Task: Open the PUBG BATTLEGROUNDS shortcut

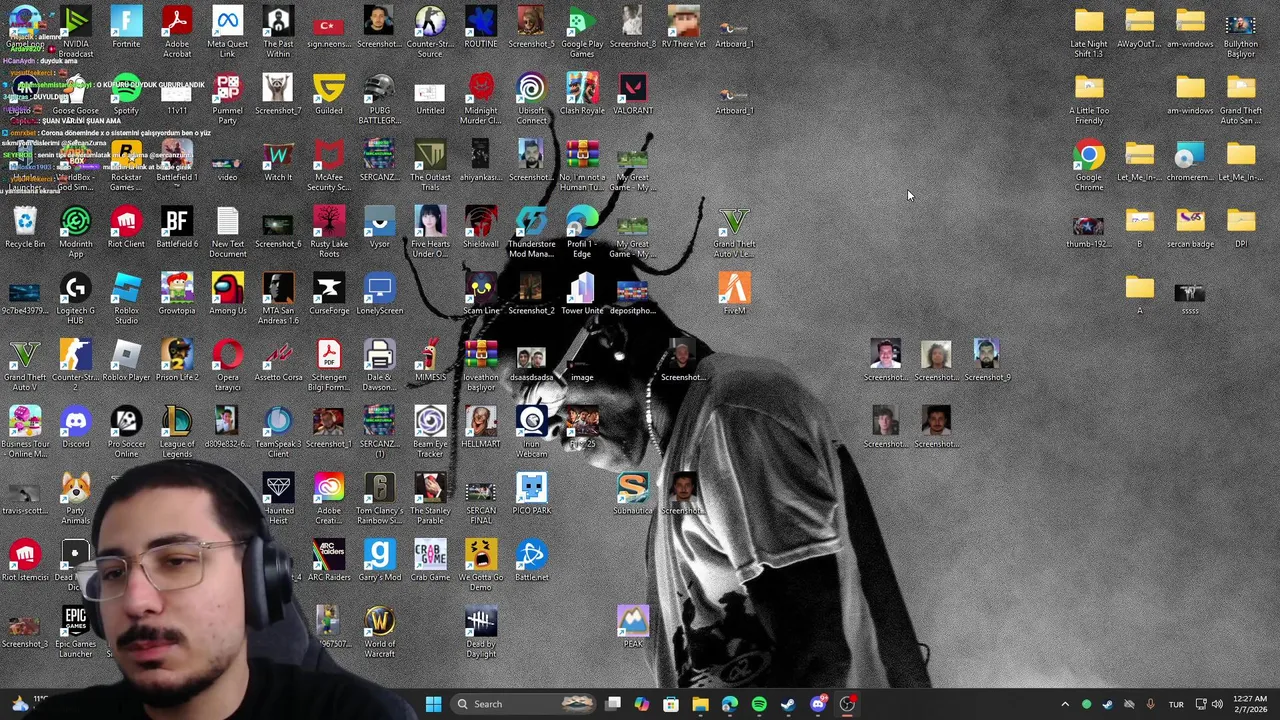Action: coord(379,97)
